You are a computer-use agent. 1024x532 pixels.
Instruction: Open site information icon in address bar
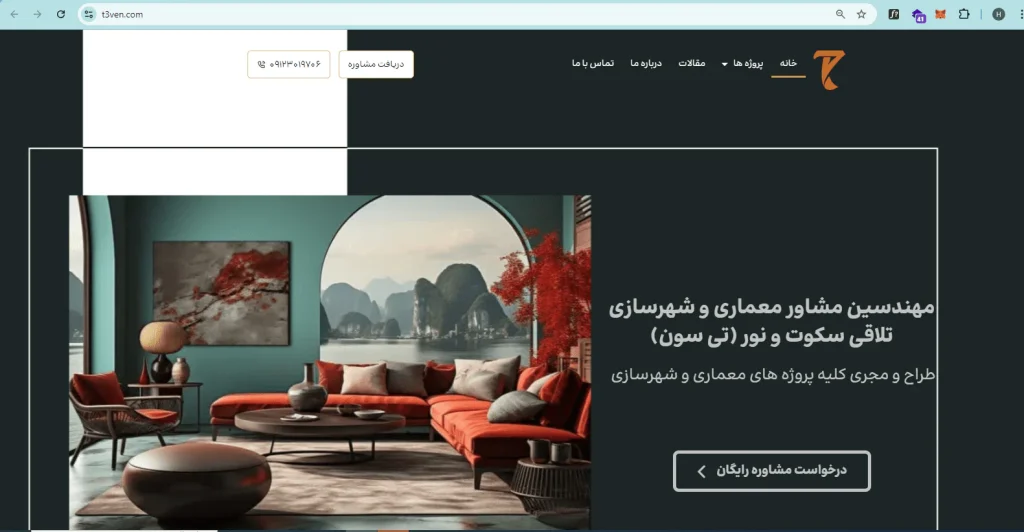pos(89,14)
